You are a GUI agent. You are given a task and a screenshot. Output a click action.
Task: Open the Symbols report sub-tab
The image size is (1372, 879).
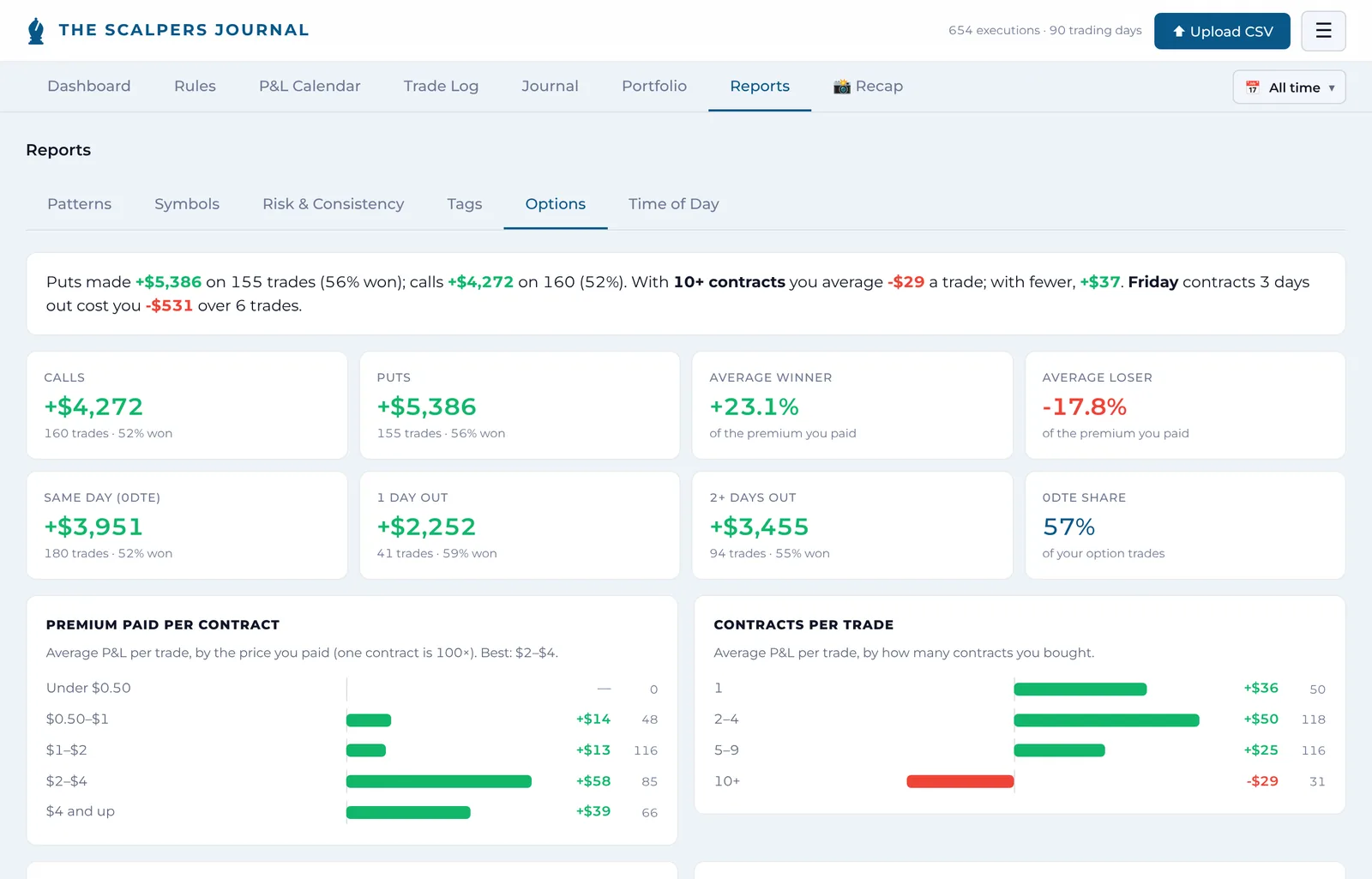tap(187, 204)
